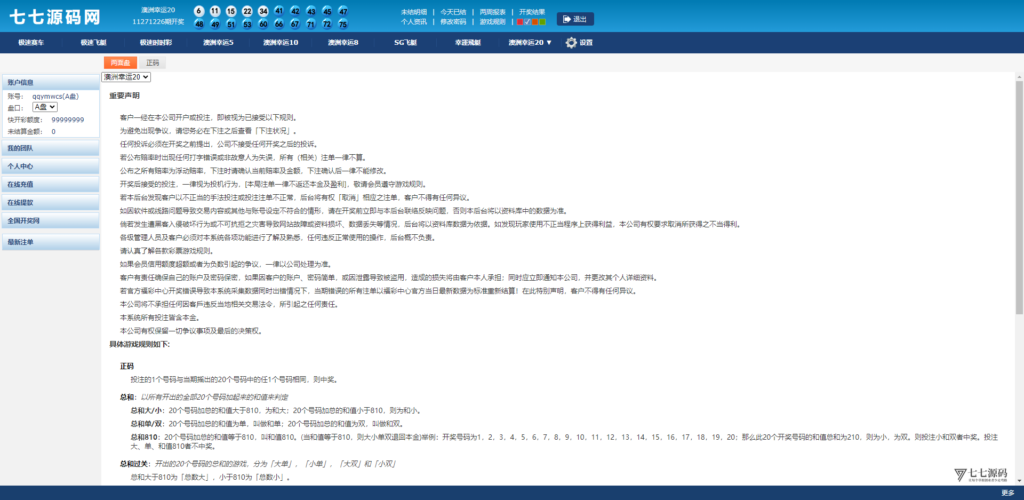The image size is (1024, 500).
Task: Click blue ball number 42
Action: click(295, 12)
